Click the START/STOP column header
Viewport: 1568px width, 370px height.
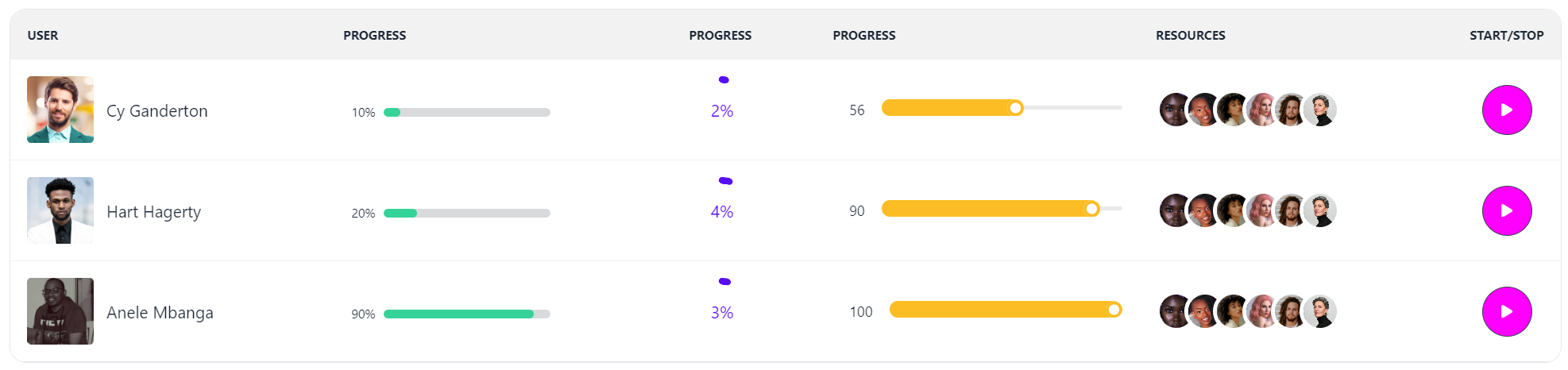coord(1506,36)
